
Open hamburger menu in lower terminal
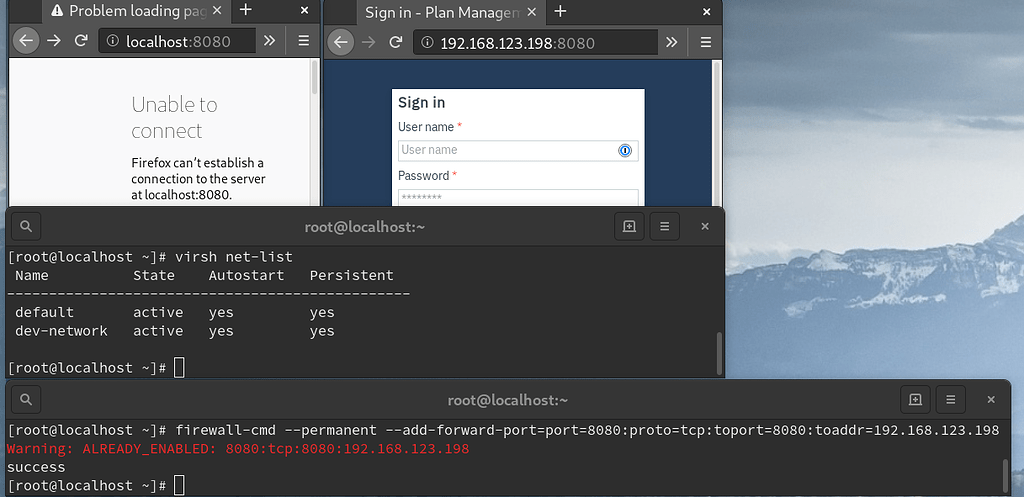[951, 399]
